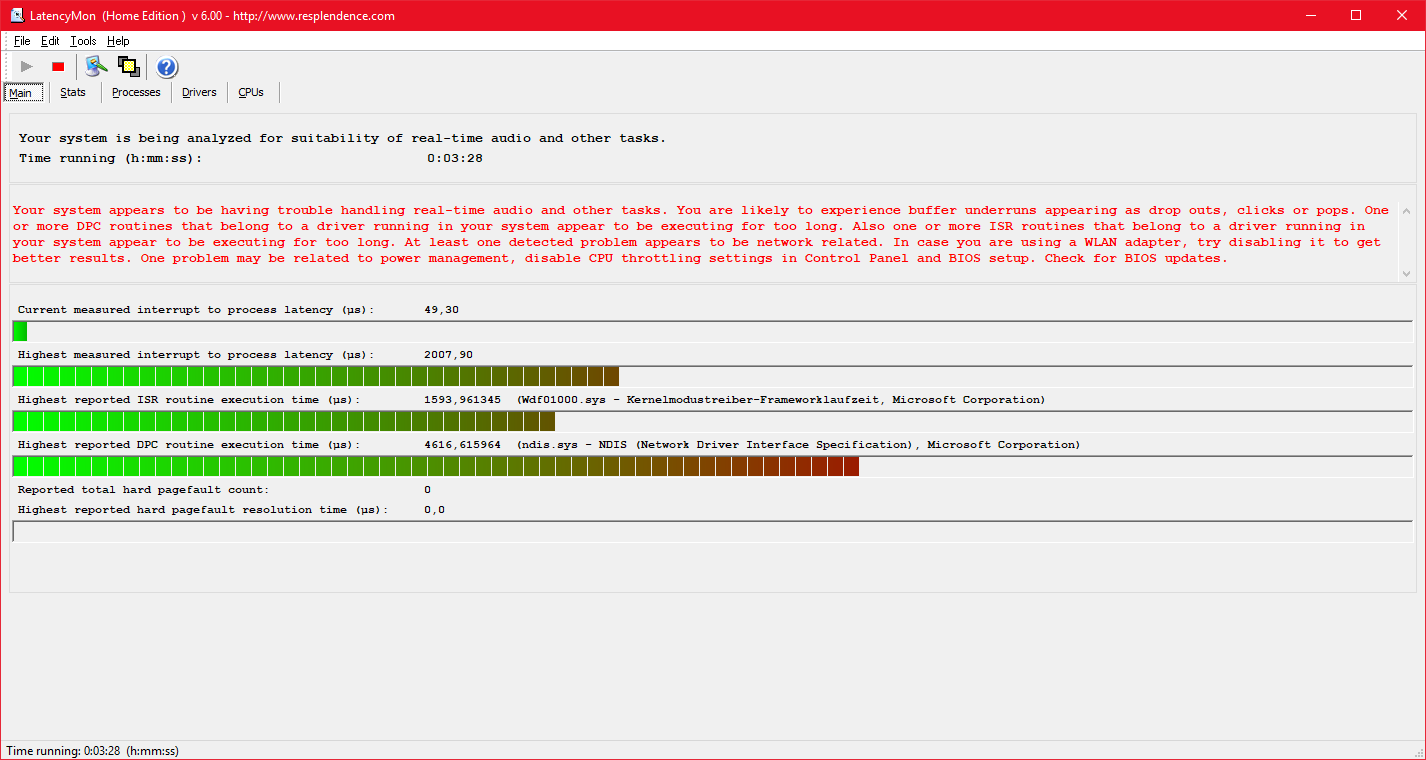Open options via the computer-and-pencil icon
The image size is (1426, 760).
point(96,67)
